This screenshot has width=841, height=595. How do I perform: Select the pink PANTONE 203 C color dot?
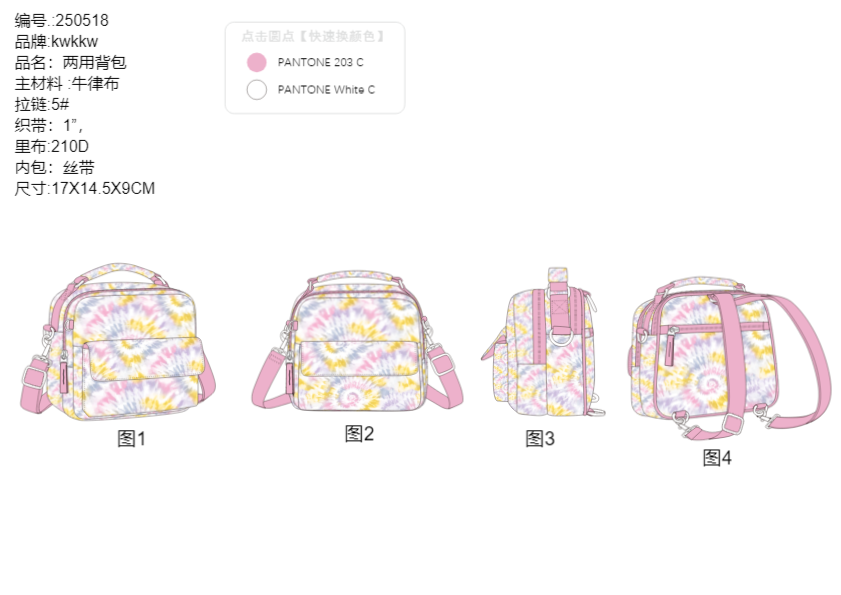256,62
